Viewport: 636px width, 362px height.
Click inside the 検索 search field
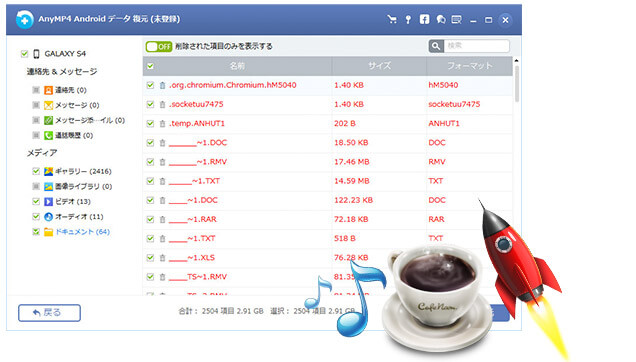pos(477,46)
